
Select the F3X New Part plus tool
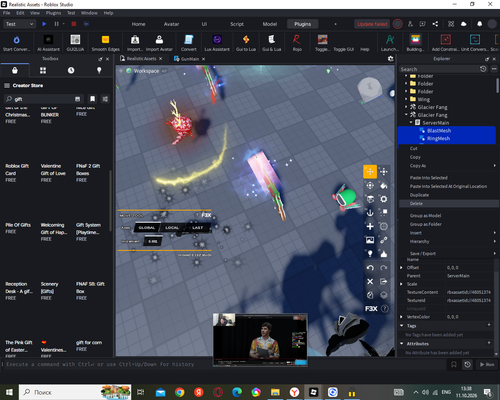click(x=370, y=227)
